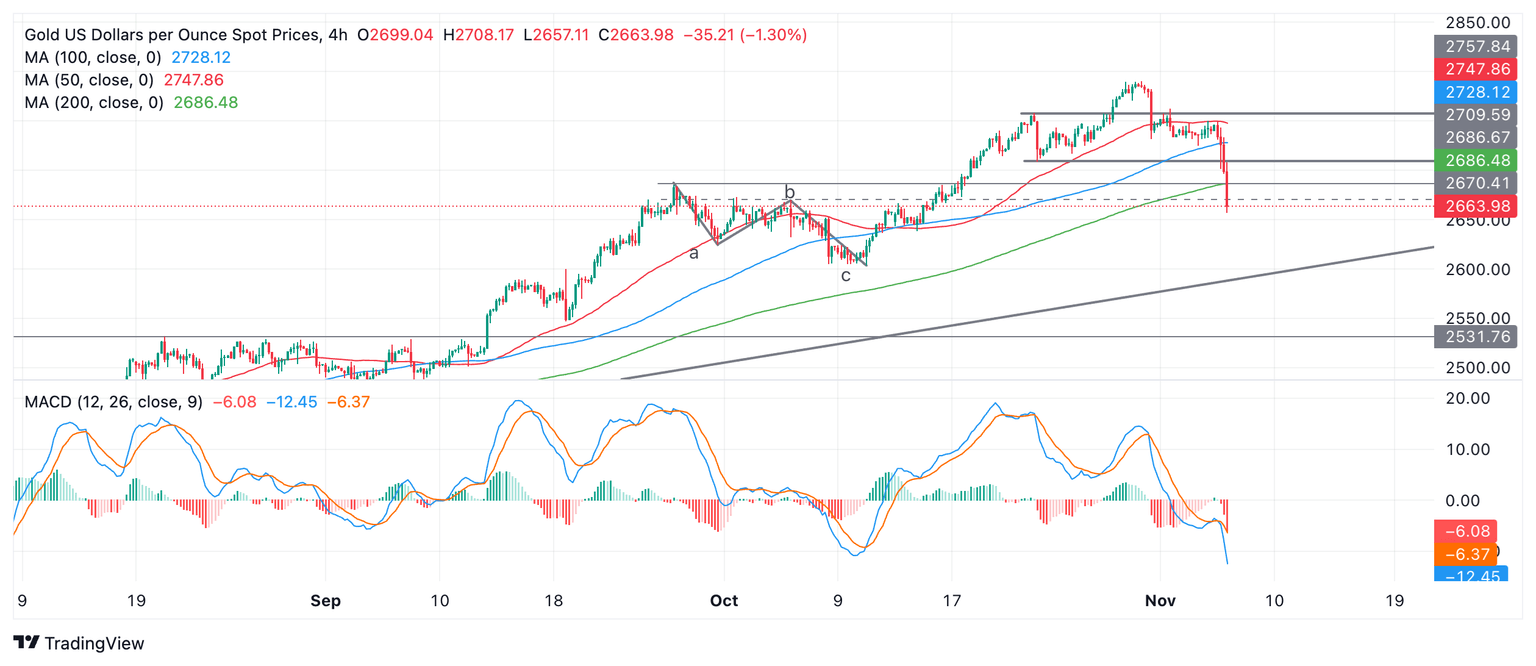Click the red 2747.86 price label
The image size is (1536, 666).
point(1474,69)
